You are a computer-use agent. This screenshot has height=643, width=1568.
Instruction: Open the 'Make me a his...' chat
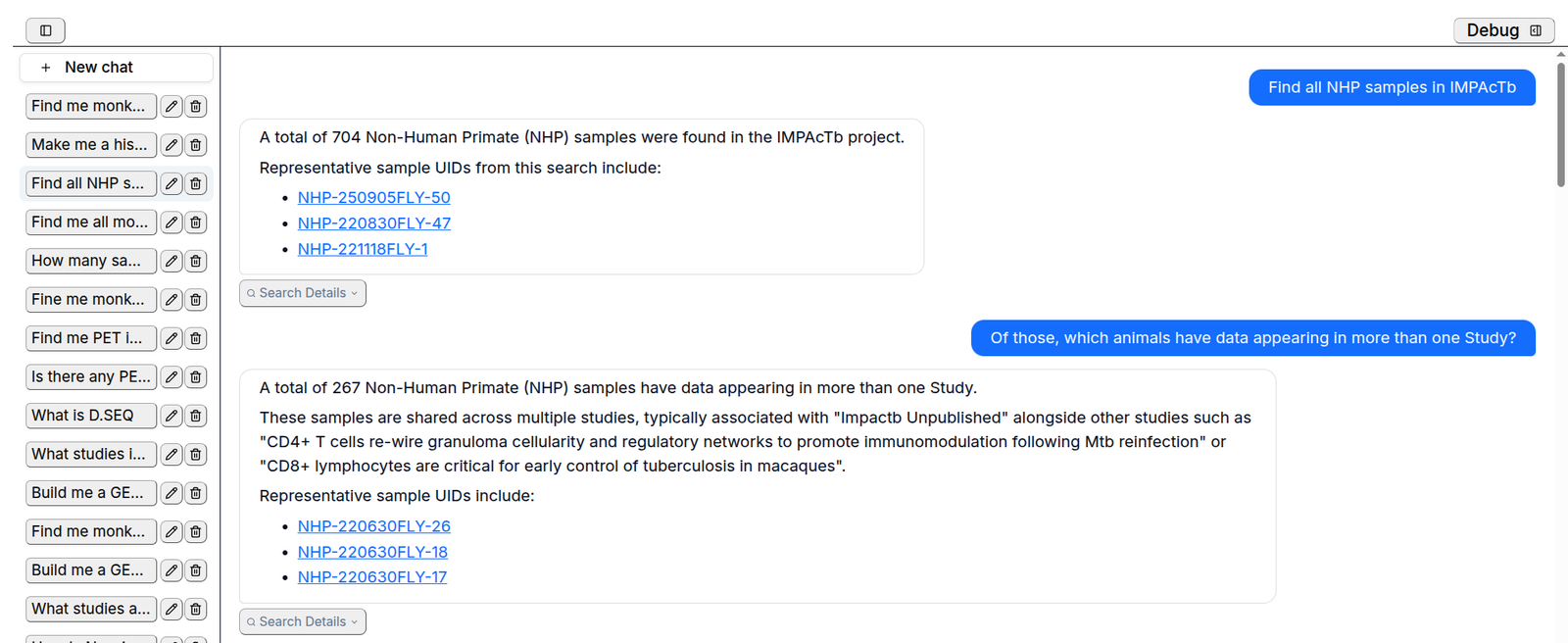(91, 145)
